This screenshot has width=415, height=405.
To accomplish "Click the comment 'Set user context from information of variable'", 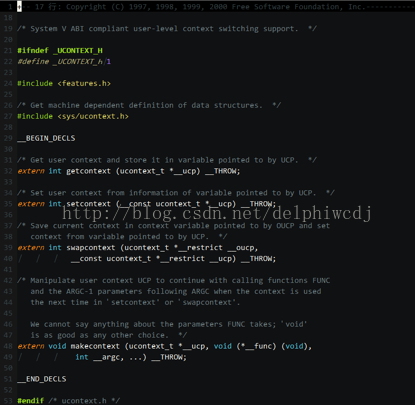I will pos(176,193).
